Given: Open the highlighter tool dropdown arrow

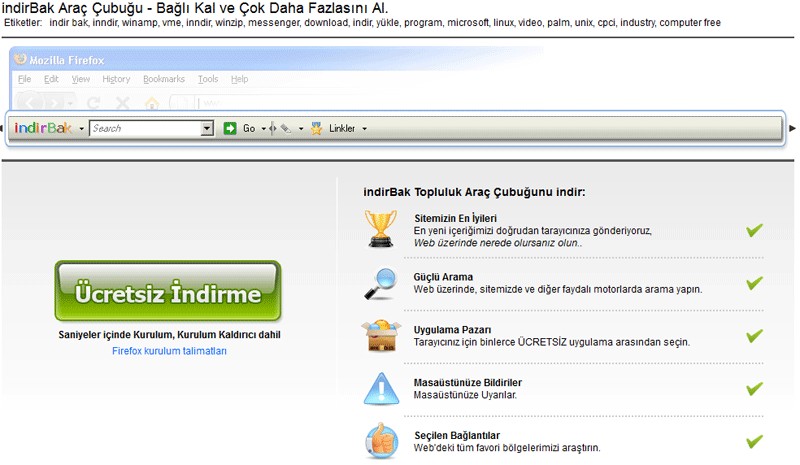Looking at the screenshot, I should pos(301,129).
